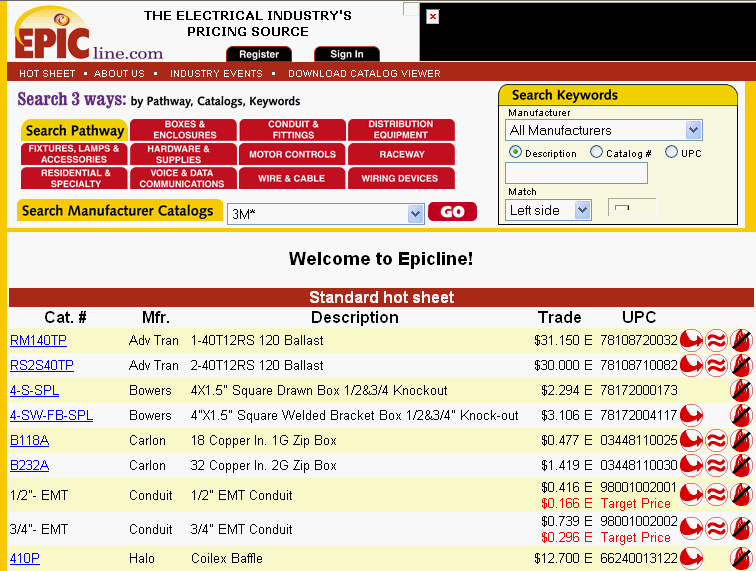This screenshot has width=756, height=571.
Task: Click the keyword search text field
Action: (x=576, y=173)
